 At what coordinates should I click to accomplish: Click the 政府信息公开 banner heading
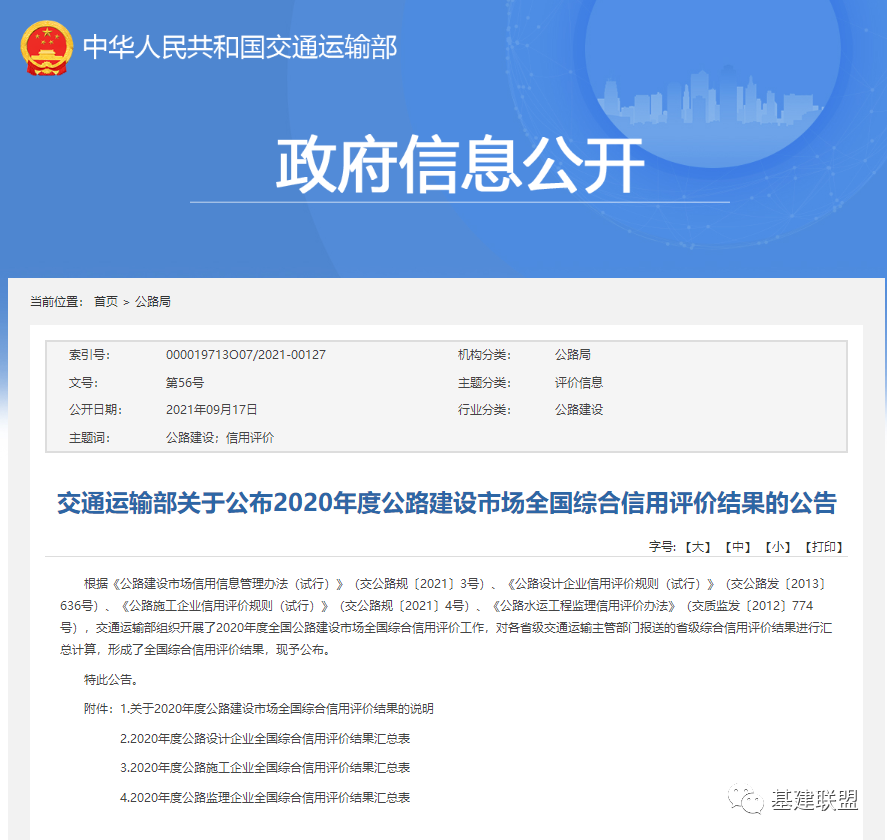tap(459, 164)
